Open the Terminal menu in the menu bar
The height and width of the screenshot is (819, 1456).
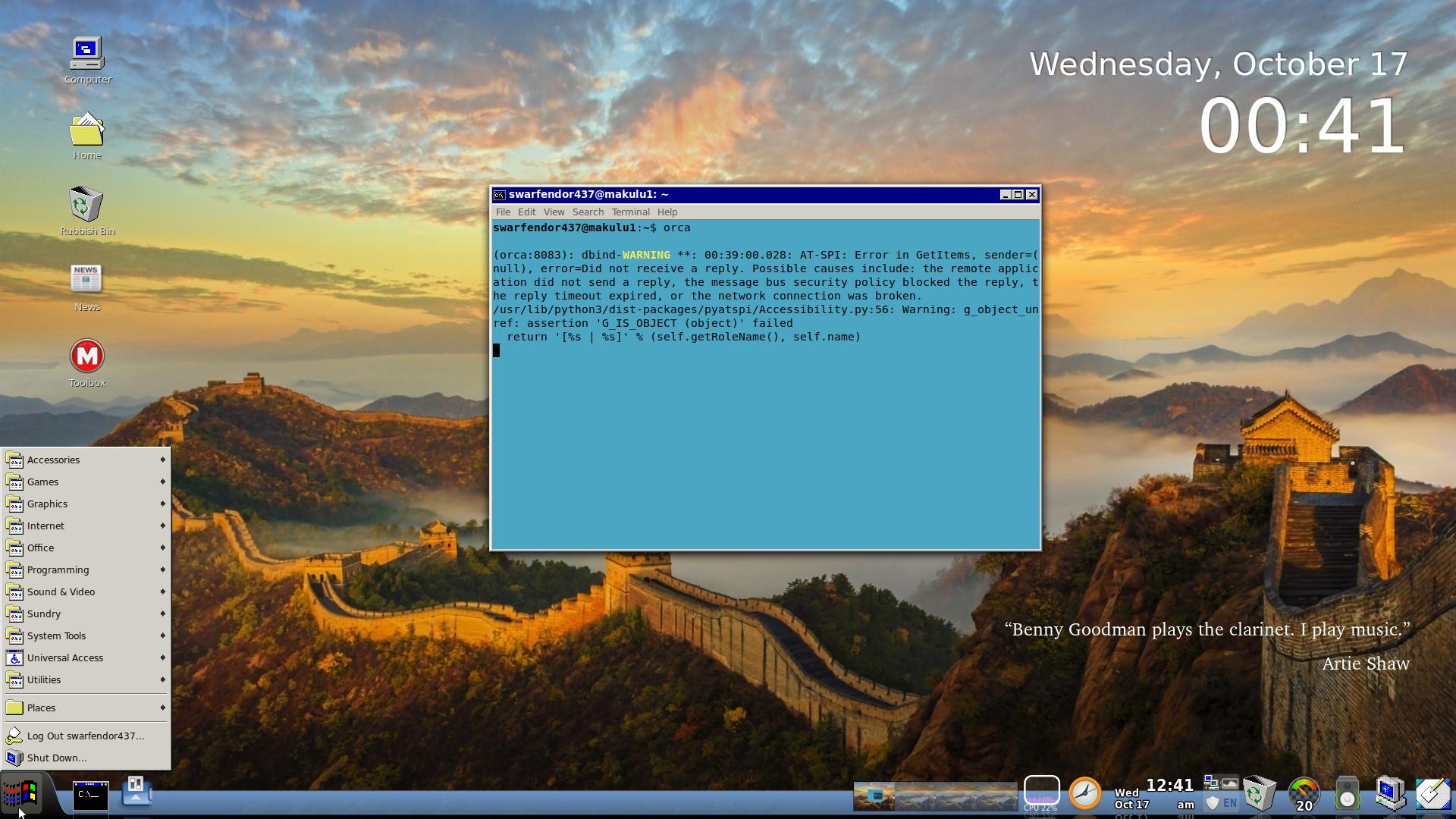630,212
